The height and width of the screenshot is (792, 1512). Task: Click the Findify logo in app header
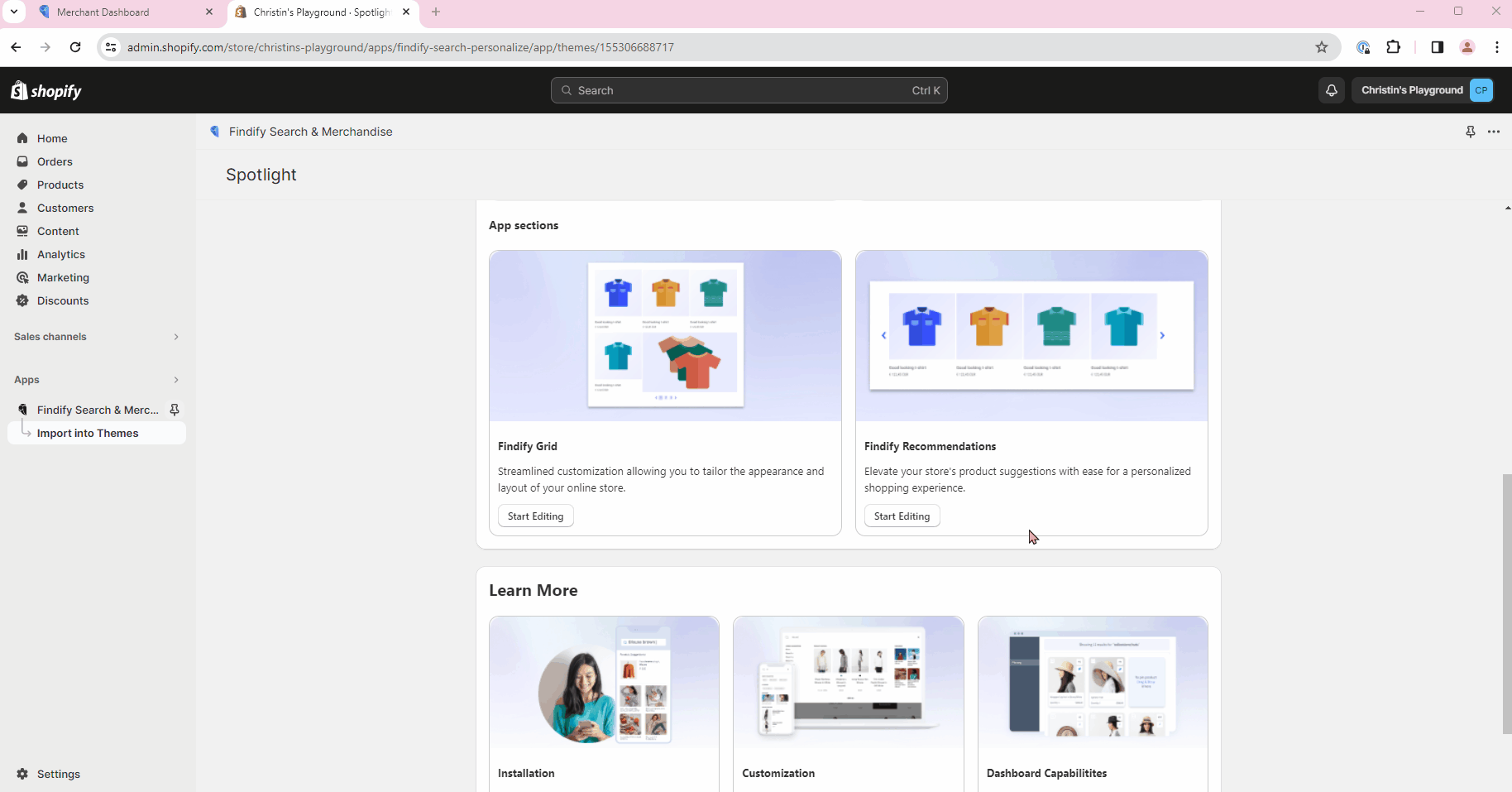(215, 132)
